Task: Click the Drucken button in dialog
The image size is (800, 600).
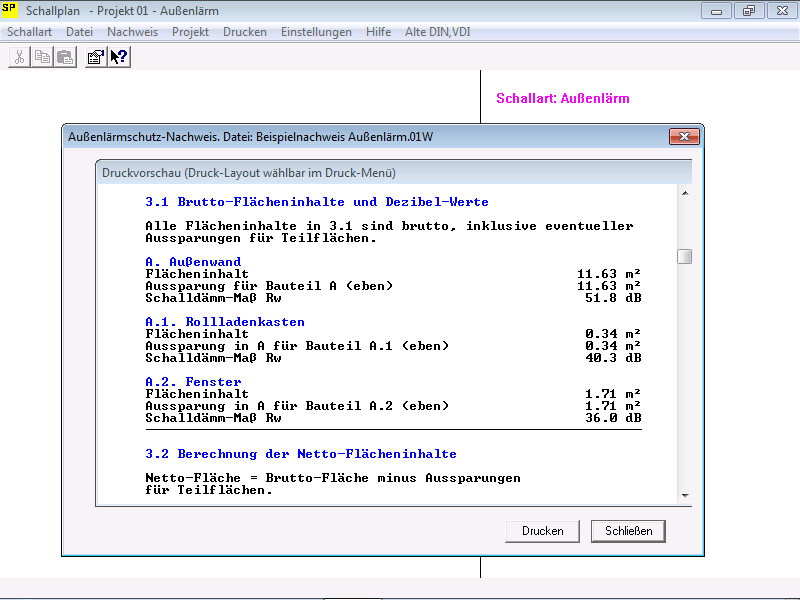Action: pyautogui.click(x=542, y=531)
